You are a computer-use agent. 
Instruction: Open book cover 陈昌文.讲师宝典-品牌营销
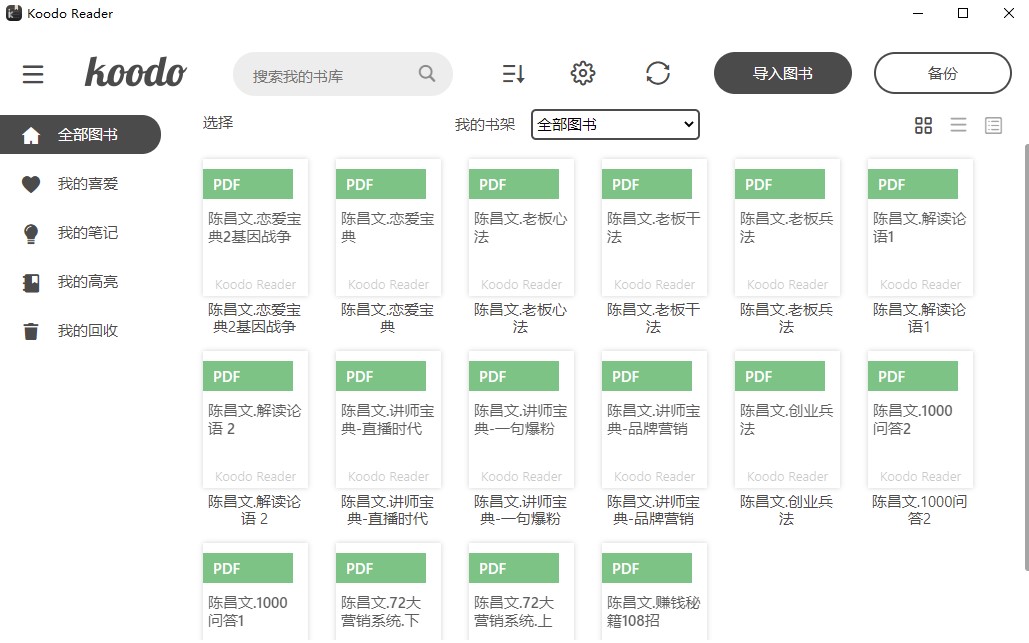(x=654, y=420)
